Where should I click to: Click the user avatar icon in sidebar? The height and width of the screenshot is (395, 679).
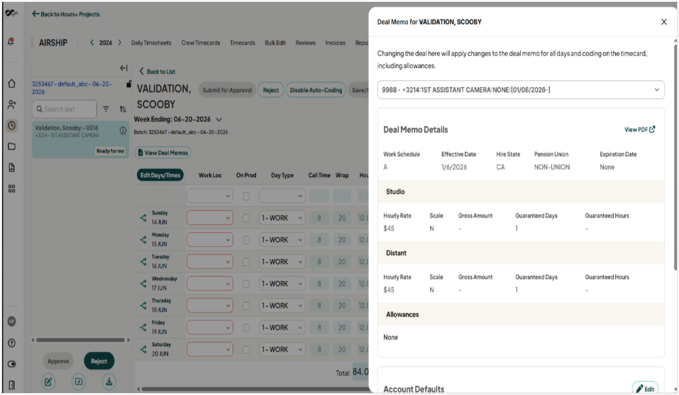[x=12, y=321]
